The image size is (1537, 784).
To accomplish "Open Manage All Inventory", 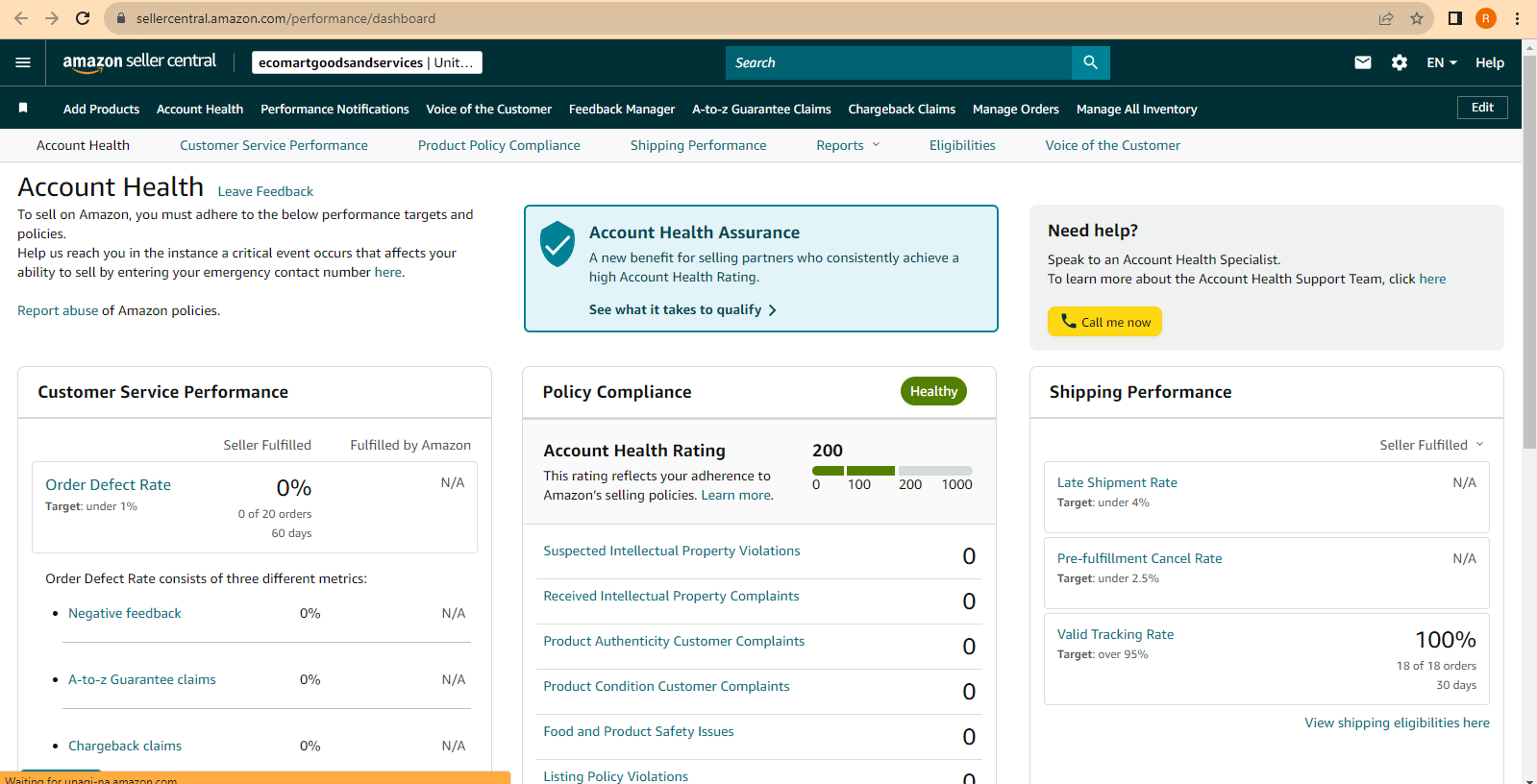I will tap(1137, 109).
